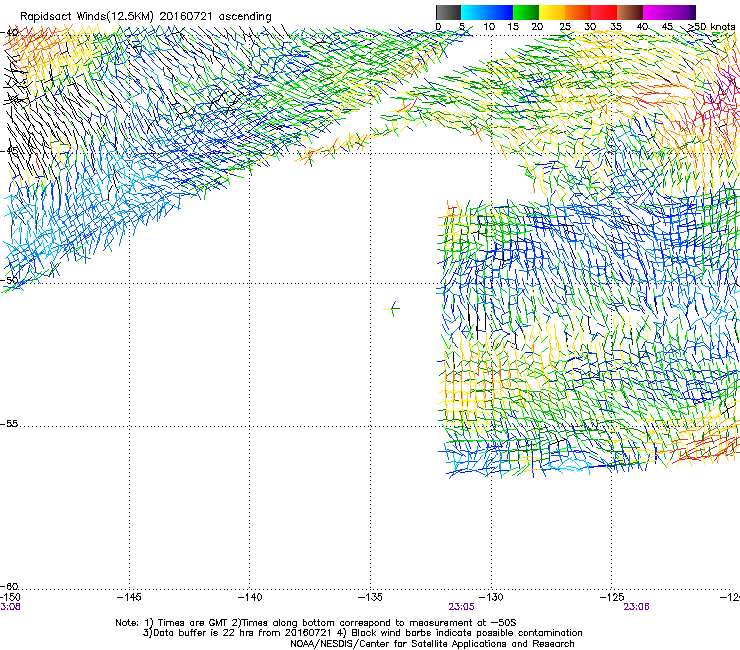Click the purple 3:08 time stamp

click(x=10, y=607)
